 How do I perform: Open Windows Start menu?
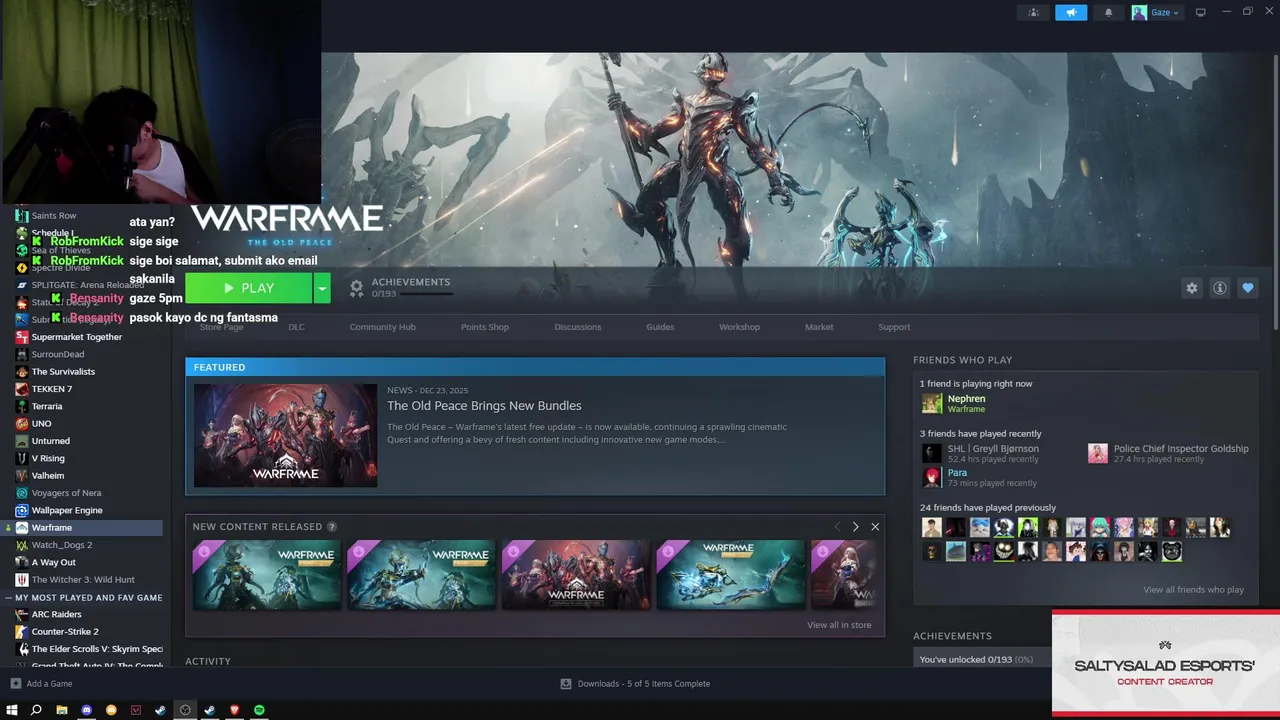12,710
